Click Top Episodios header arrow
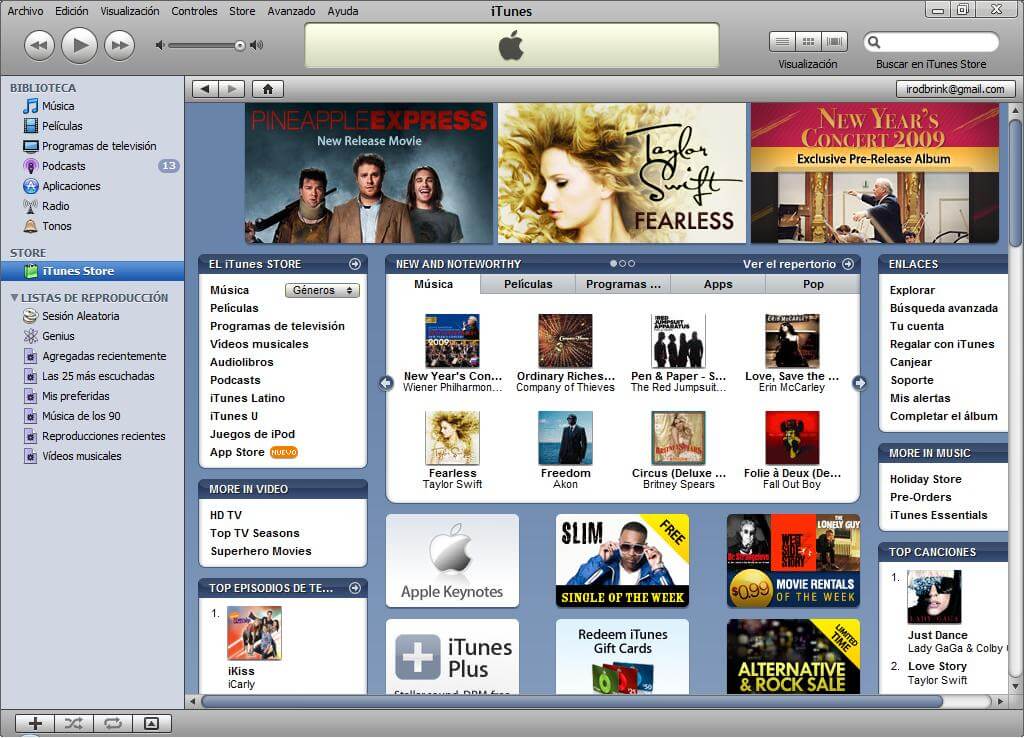 355,588
